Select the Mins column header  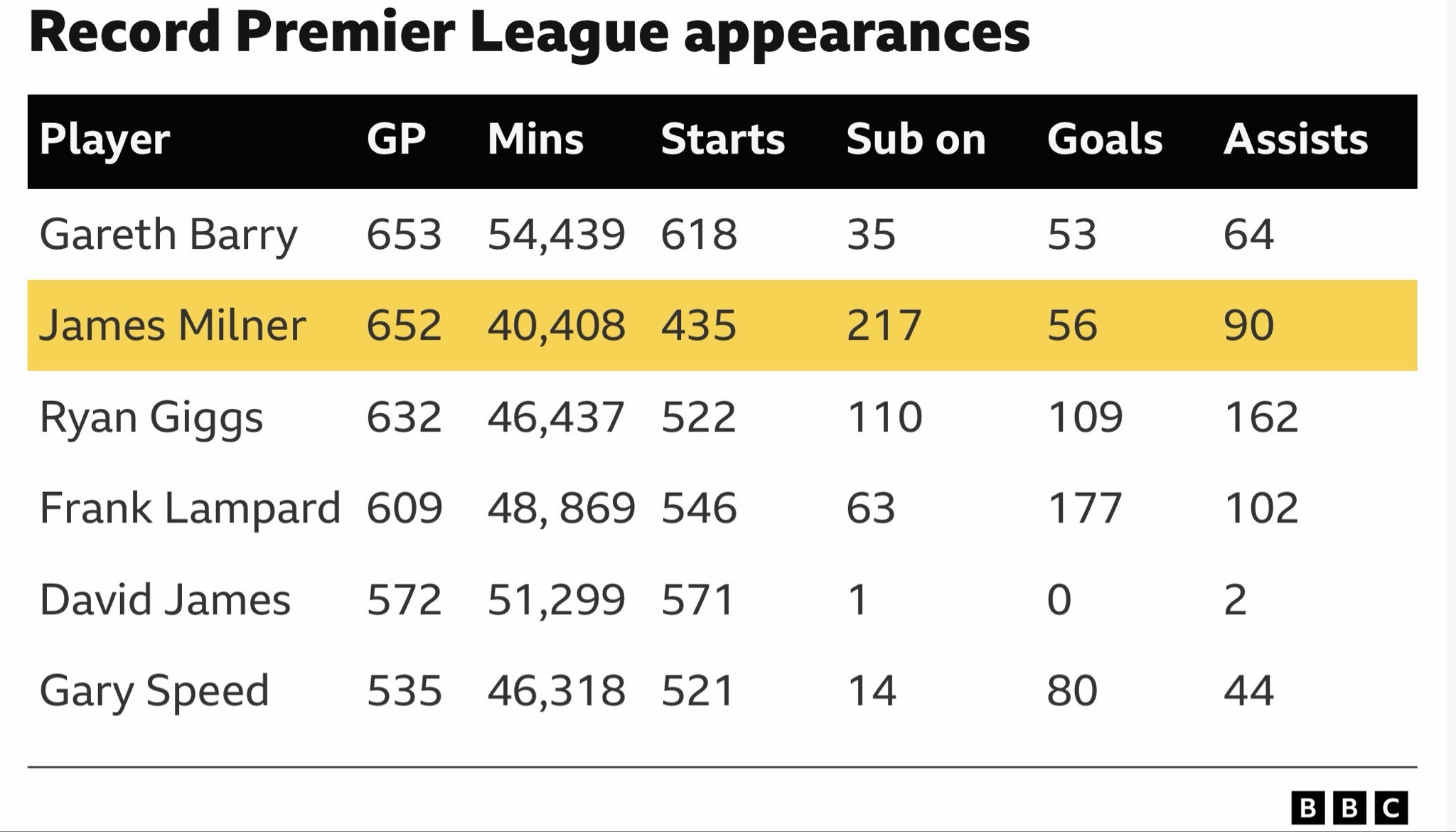(535, 139)
